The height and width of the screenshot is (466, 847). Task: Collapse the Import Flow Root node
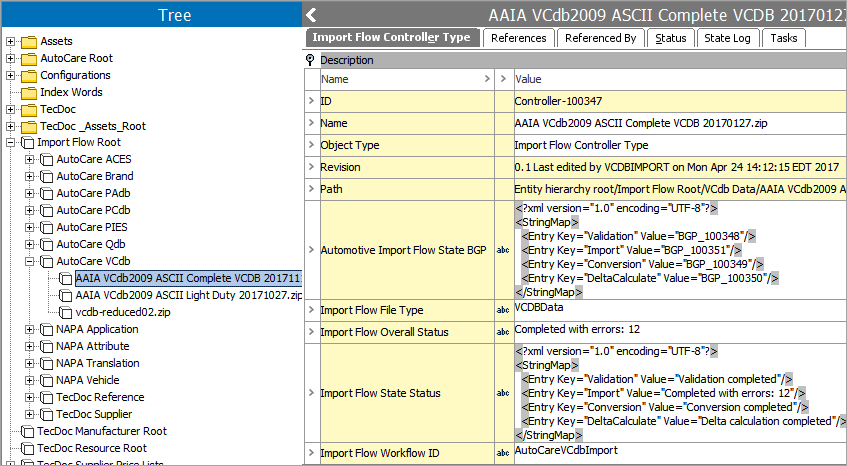click(10, 143)
